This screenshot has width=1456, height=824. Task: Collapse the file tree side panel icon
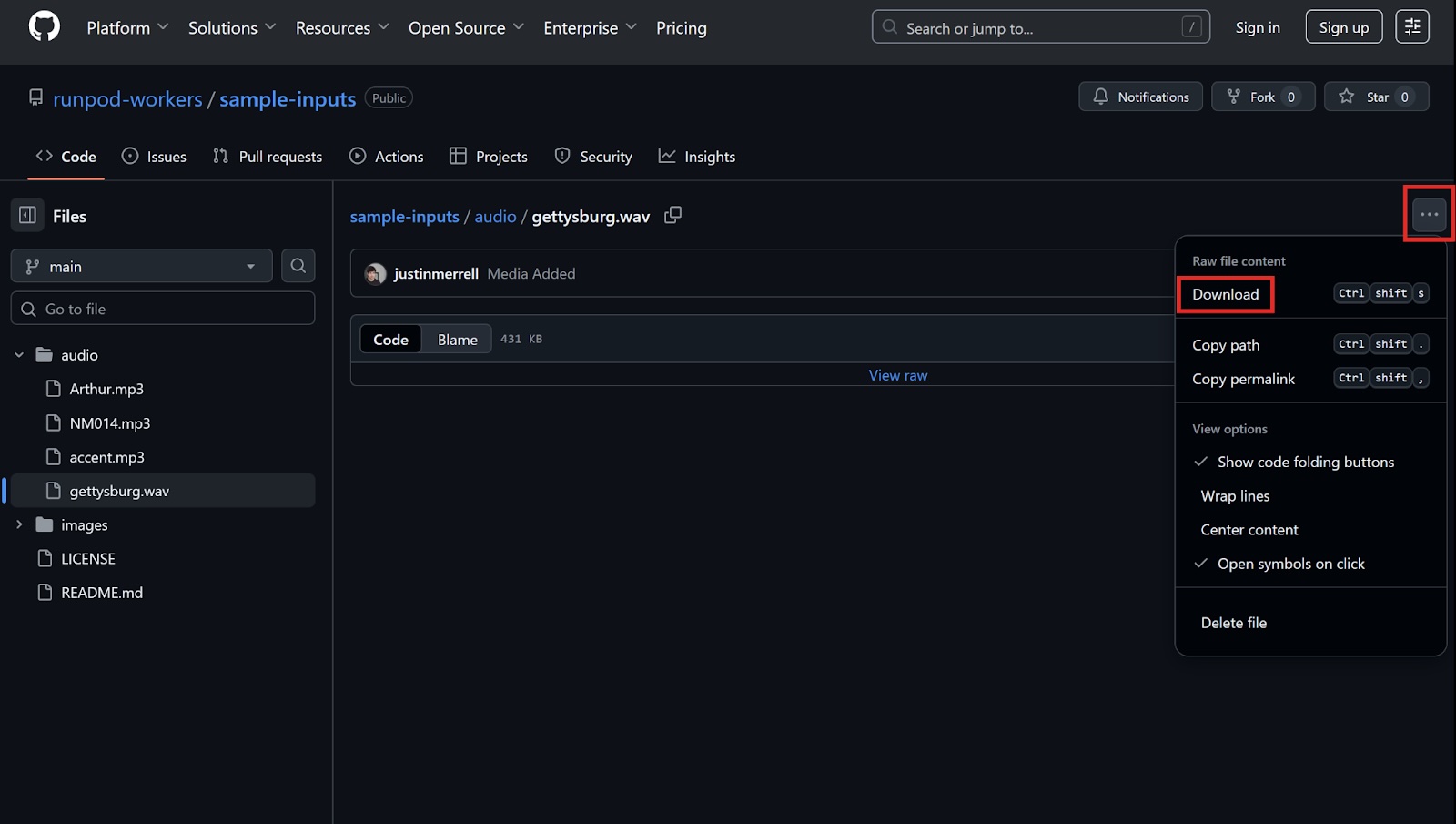27,216
